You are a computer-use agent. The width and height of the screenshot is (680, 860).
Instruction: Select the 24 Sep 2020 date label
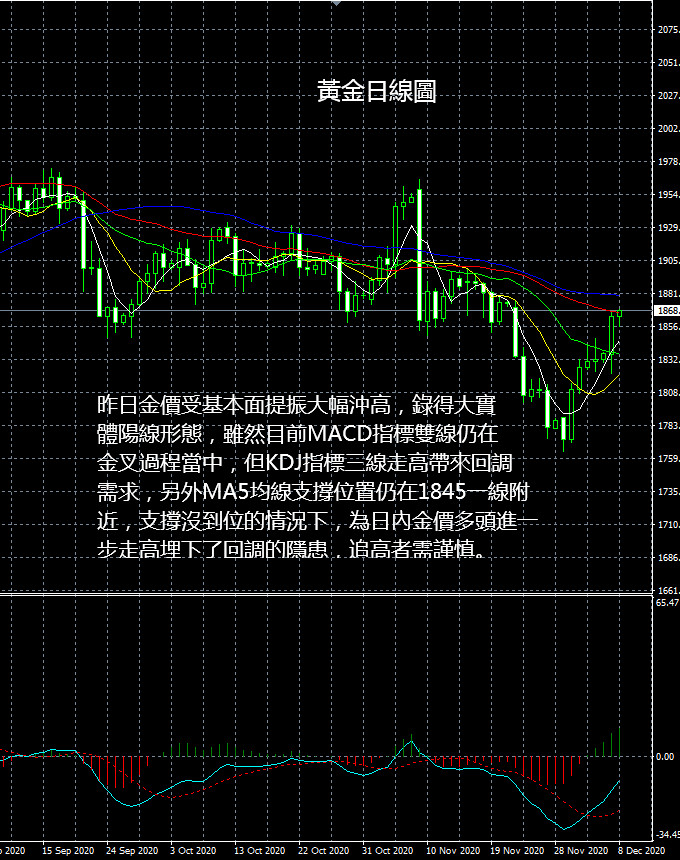pyautogui.click(x=132, y=850)
